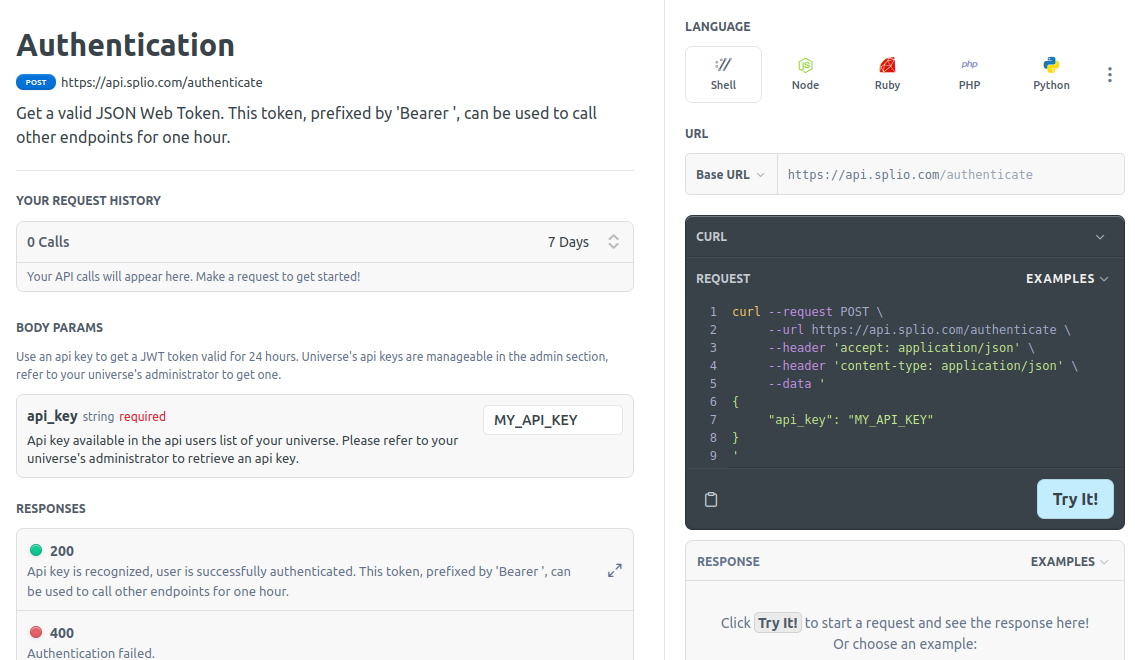Open more languages three-dot menu
Screen dimensions: 1135x660
click(x=1109, y=75)
